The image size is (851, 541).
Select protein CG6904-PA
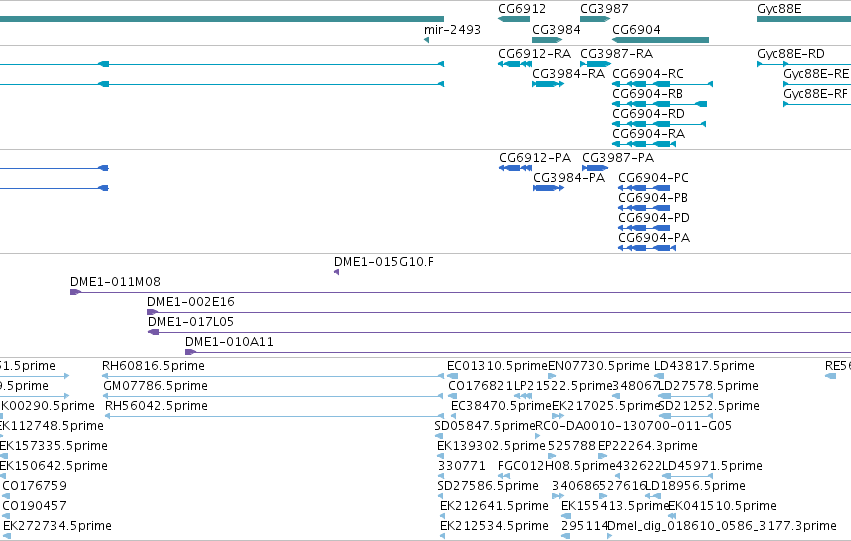[x=654, y=238]
